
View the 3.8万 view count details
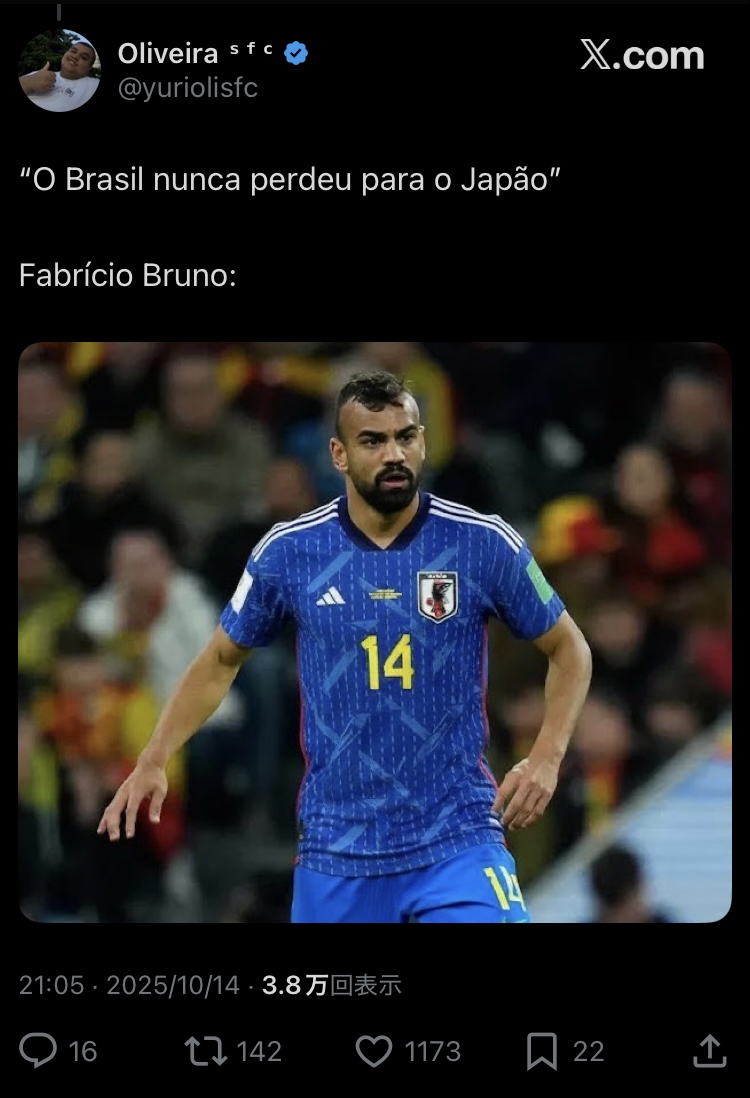tap(331, 985)
